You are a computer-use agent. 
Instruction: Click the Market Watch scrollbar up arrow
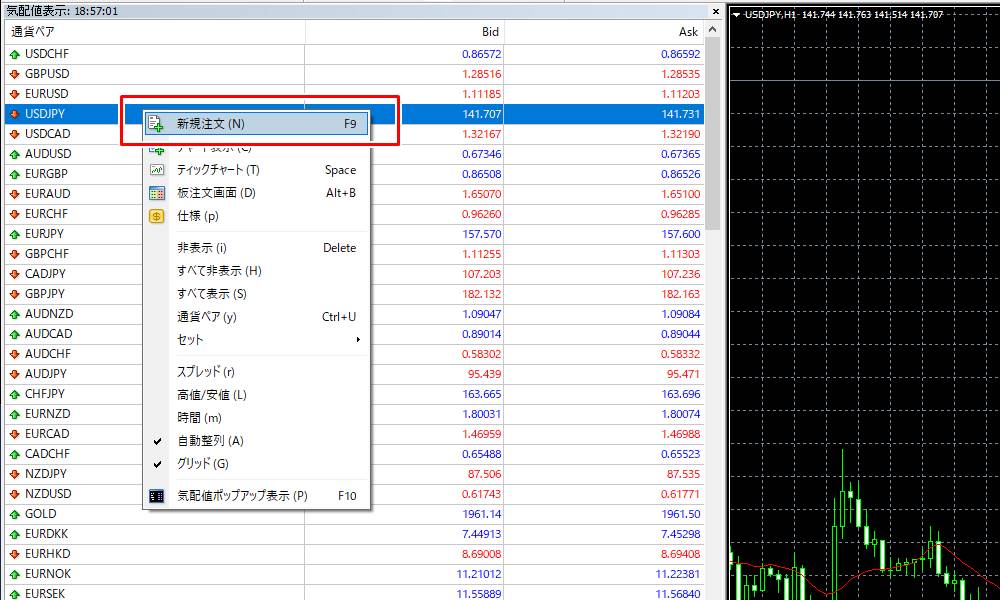click(x=711, y=30)
